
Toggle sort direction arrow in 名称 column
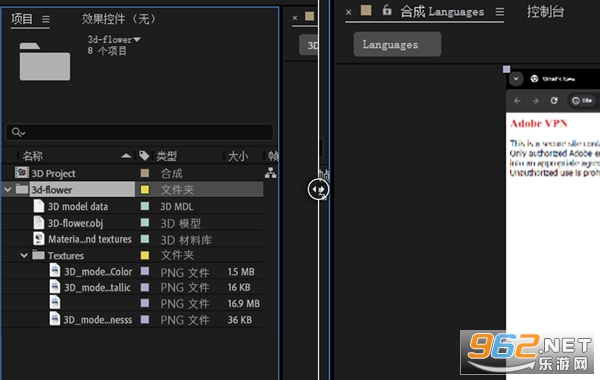[126, 155]
